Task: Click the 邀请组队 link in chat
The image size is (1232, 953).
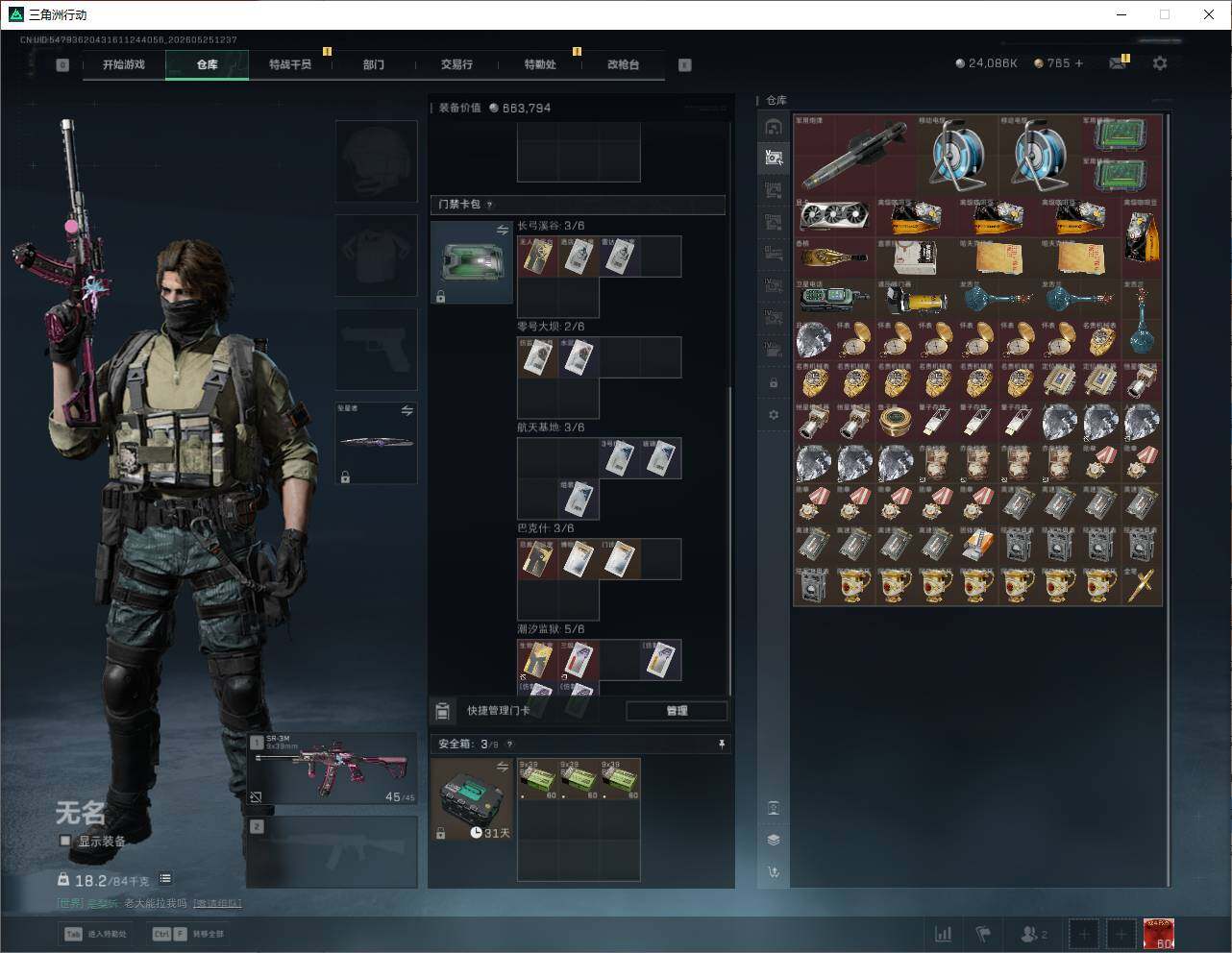Action: pyautogui.click(x=217, y=903)
